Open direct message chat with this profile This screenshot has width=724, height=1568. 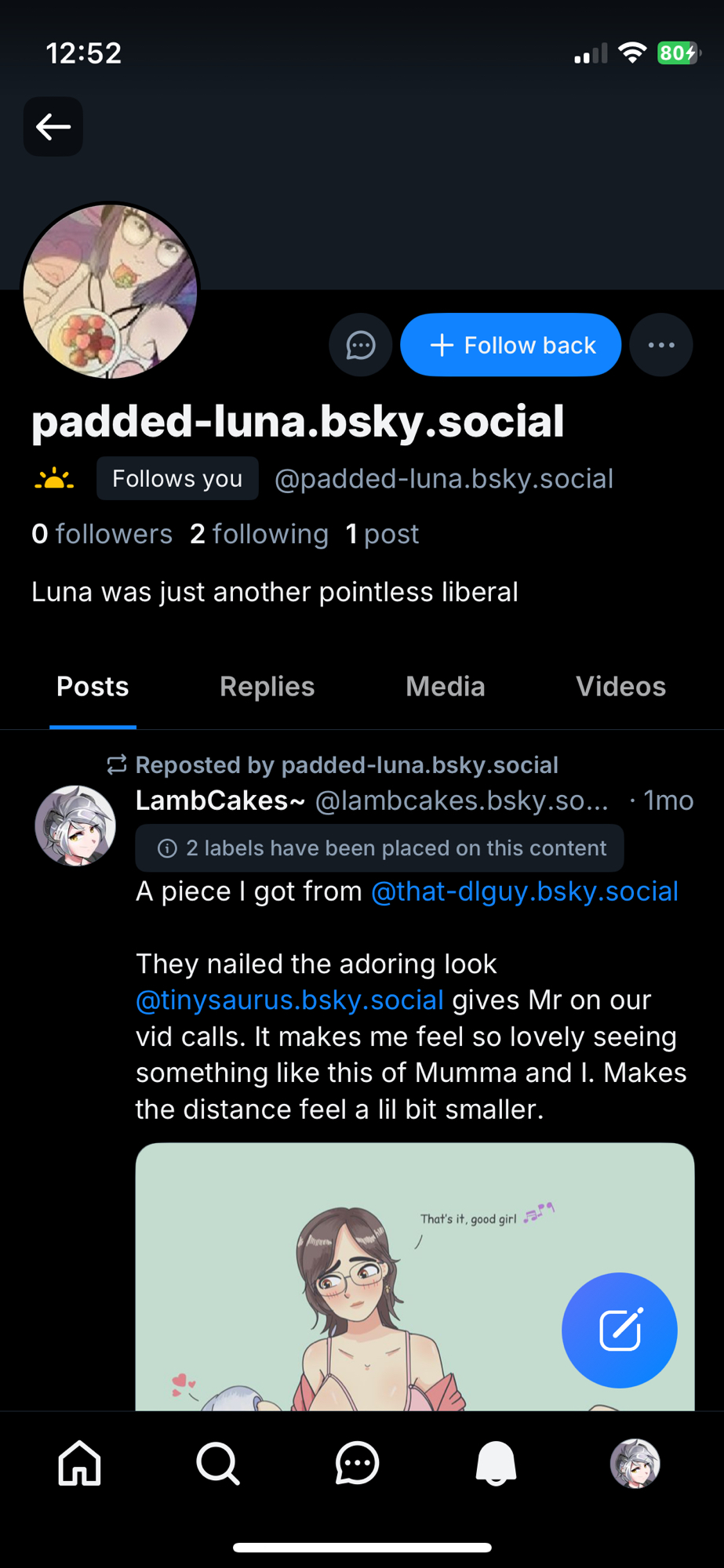click(x=360, y=345)
